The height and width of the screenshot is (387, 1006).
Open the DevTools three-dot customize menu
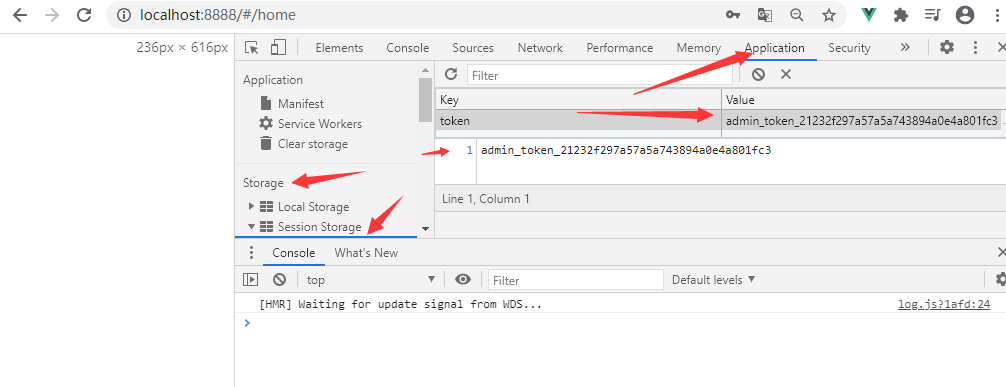975,47
